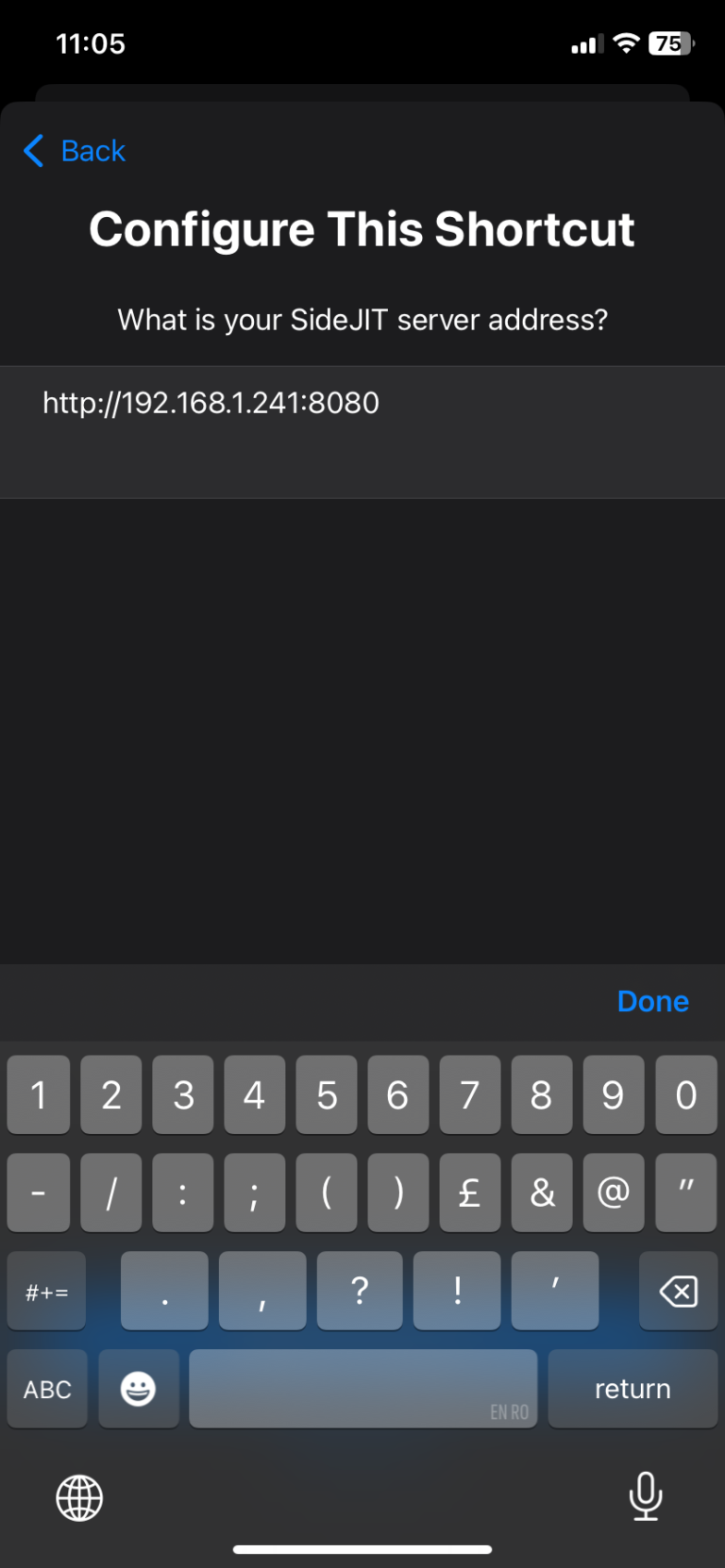This screenshot has width=725, height=1568.
Task: Switch to the ABC letter keyboard
Action: tap(46, 1388)
